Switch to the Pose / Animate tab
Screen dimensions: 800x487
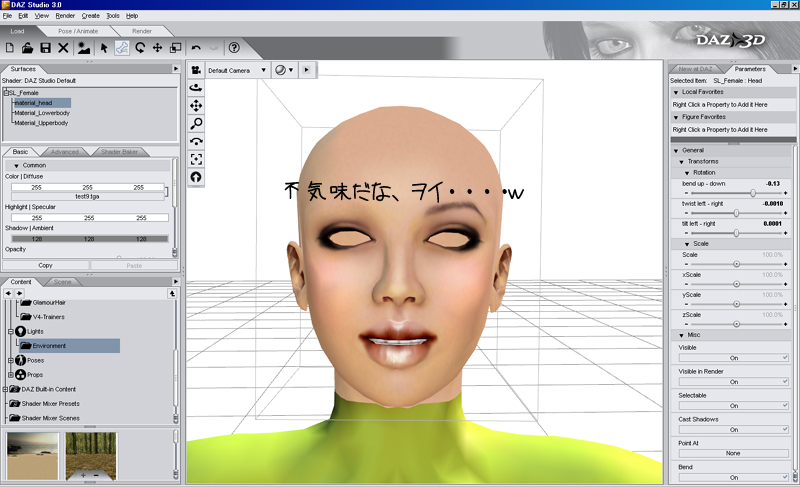click(78, 31)
